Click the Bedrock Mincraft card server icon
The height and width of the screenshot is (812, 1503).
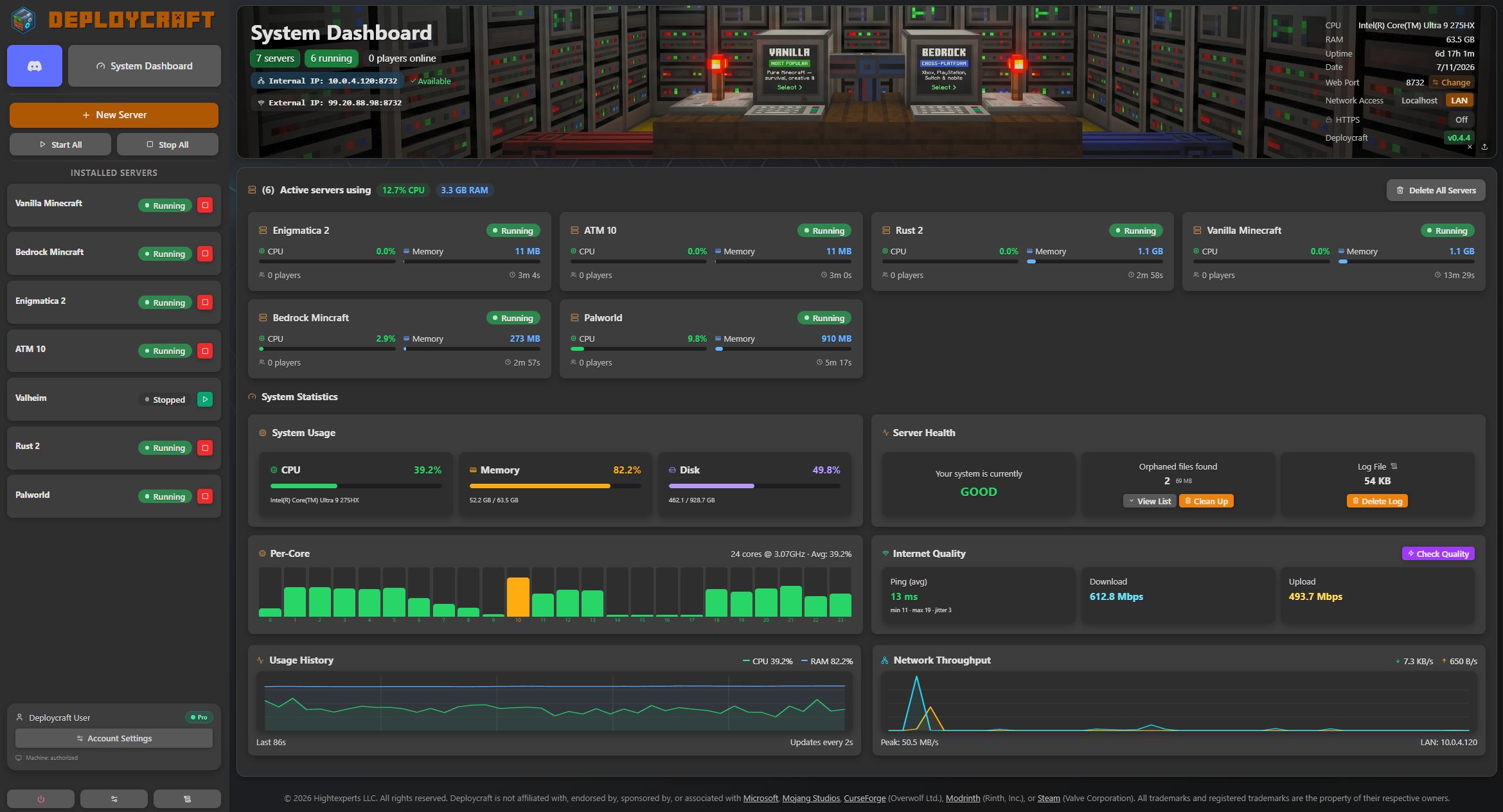(263, 318)
